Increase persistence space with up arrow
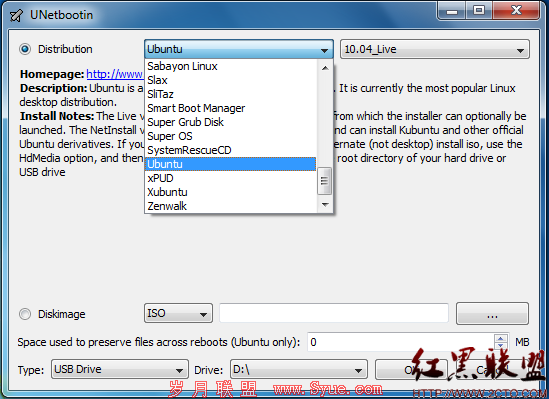 pos(501,338)
